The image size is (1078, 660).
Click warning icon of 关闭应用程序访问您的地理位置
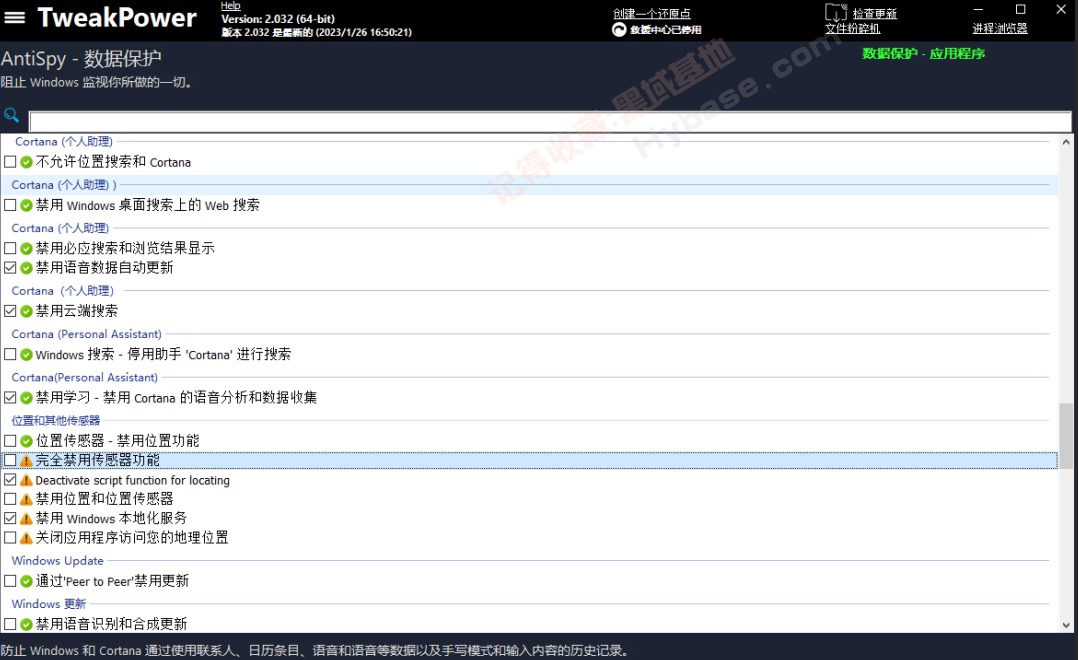26,538
